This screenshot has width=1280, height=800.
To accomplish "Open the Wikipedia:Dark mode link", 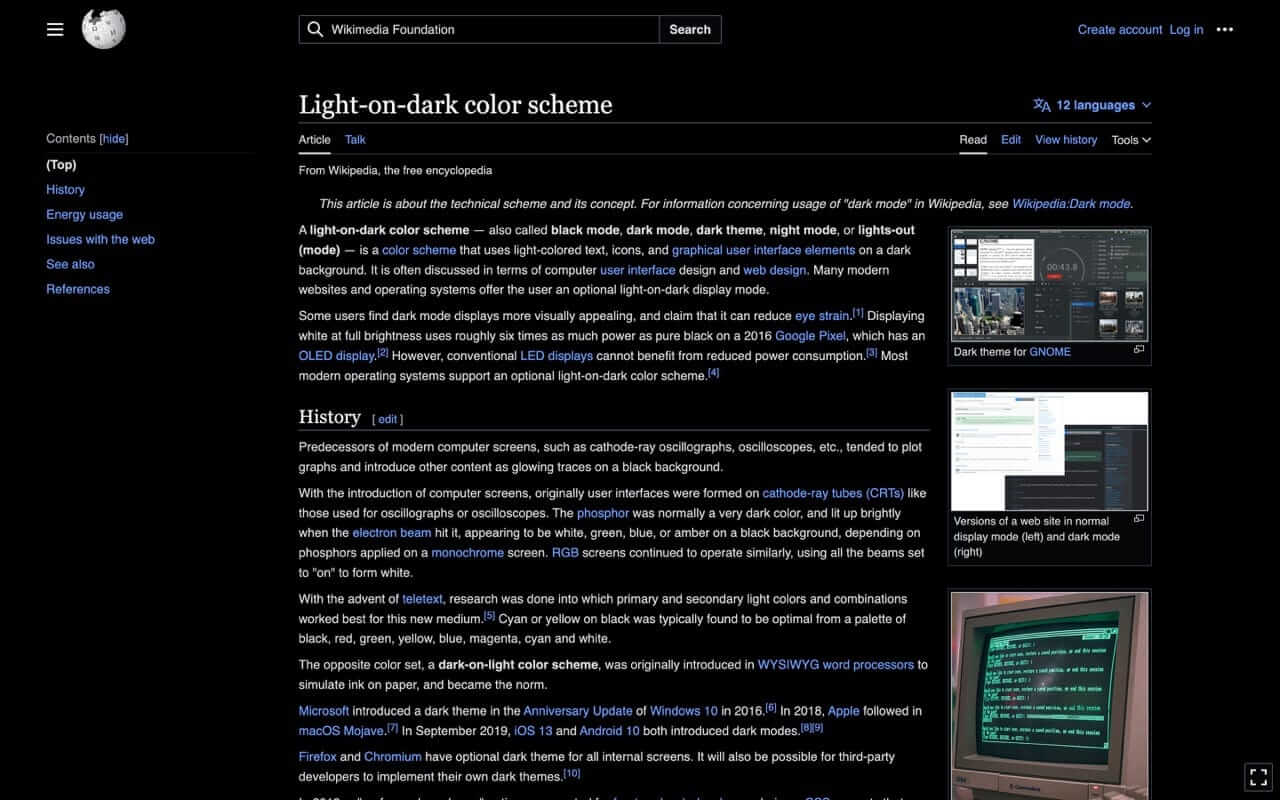I will 1071,204.
